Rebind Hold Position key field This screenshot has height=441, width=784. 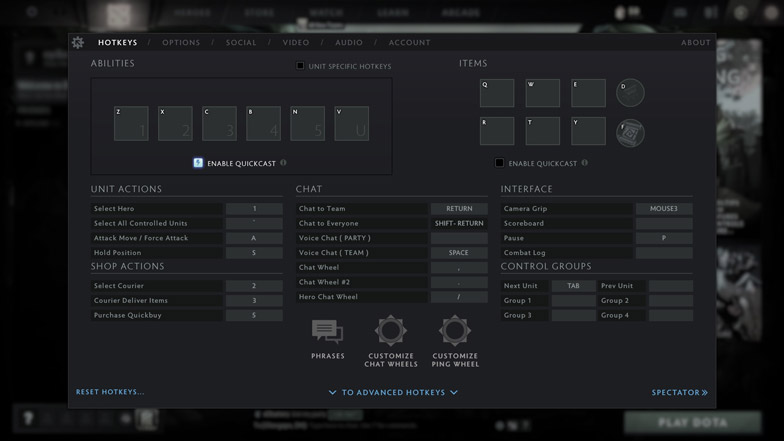pos(254,252)
